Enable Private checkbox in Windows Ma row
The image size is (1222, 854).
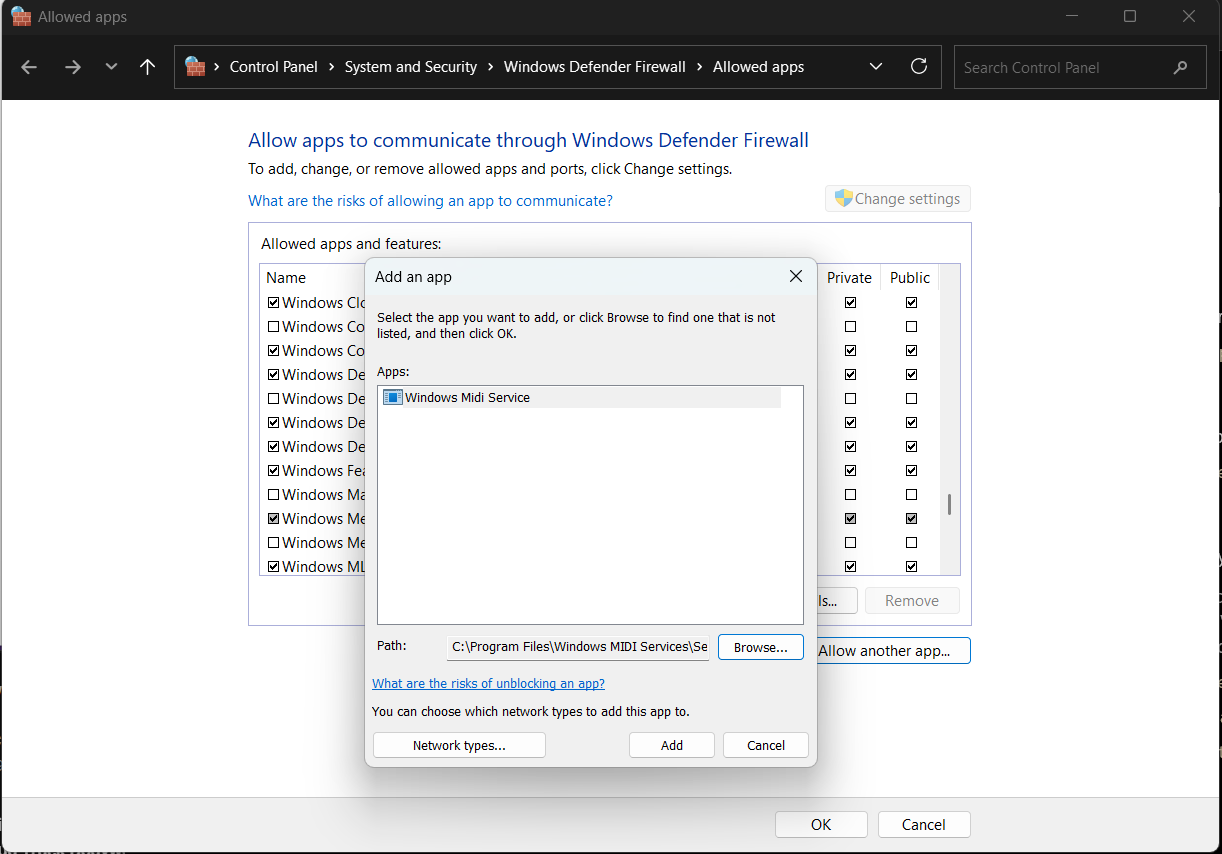[x=850, y=494]
